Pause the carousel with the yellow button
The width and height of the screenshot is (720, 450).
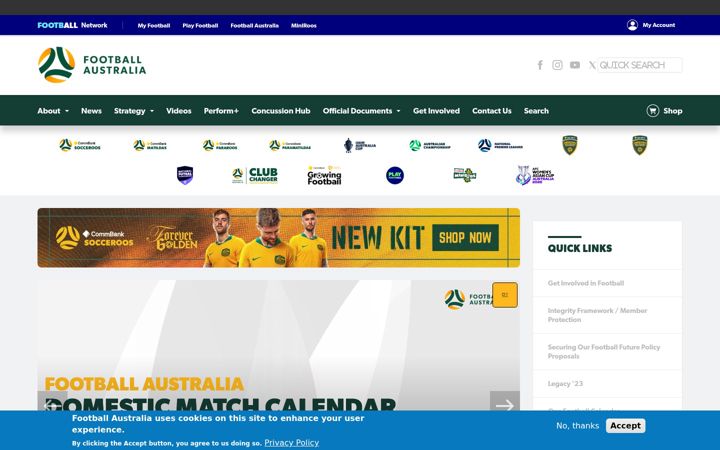coord(505,295)
